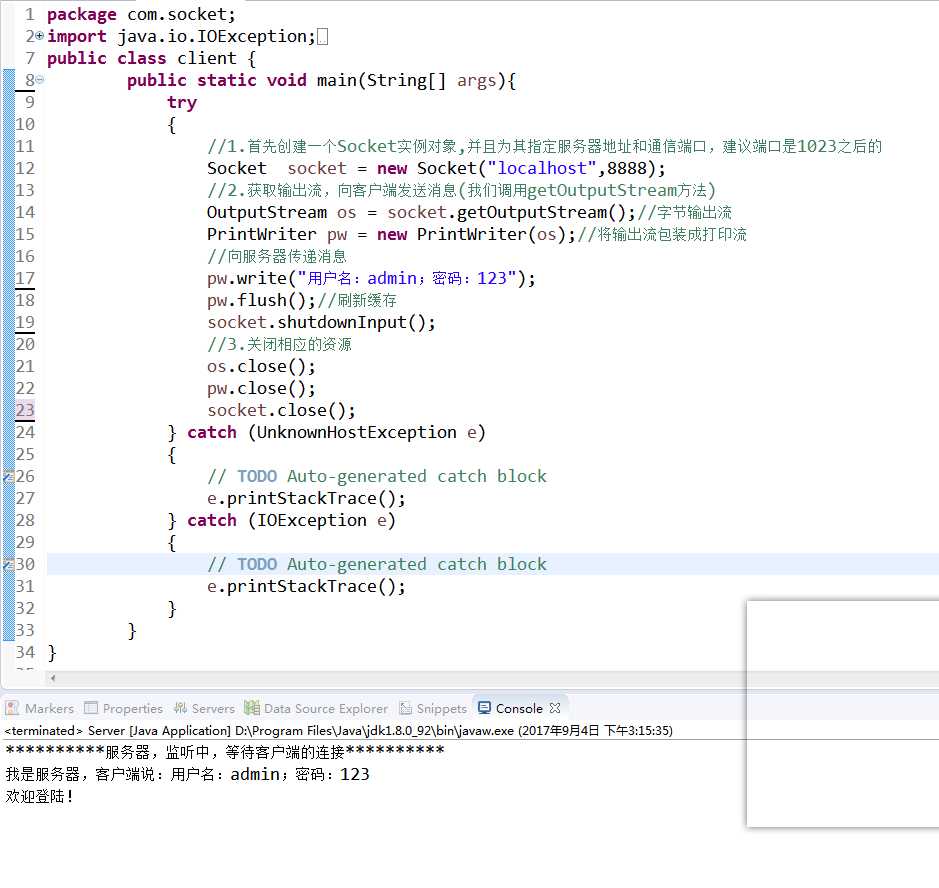Open the Data Source Explorer tab
This screenshot has height=888, width=939.
316,708
